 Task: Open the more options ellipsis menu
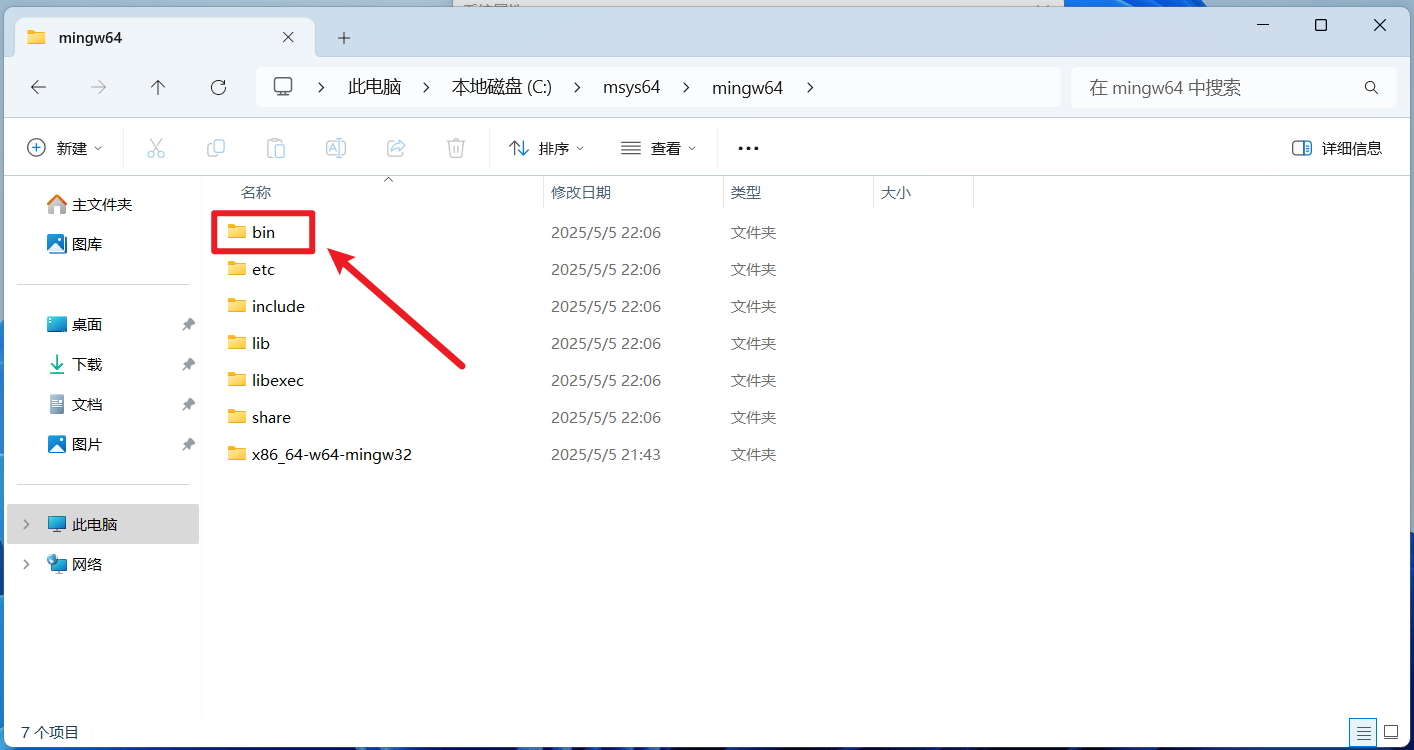(748, 148)
